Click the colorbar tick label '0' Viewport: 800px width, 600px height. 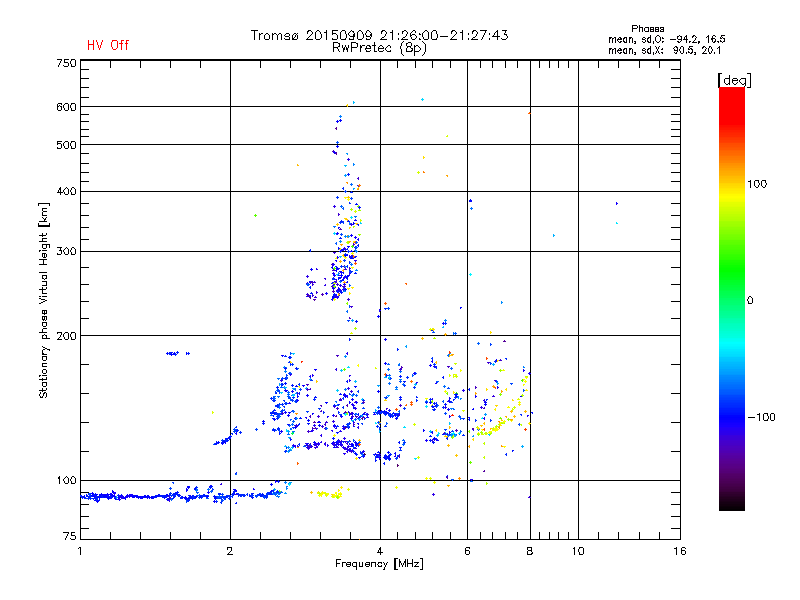point(750,300)
